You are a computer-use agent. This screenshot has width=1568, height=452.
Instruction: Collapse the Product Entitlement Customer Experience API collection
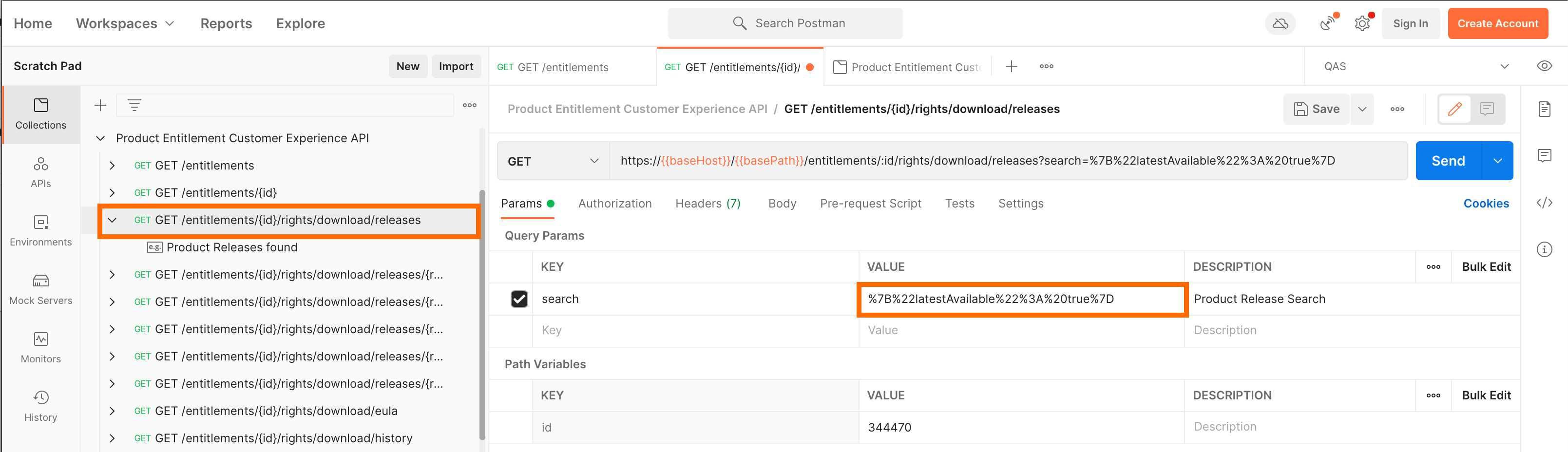point(100,139)
